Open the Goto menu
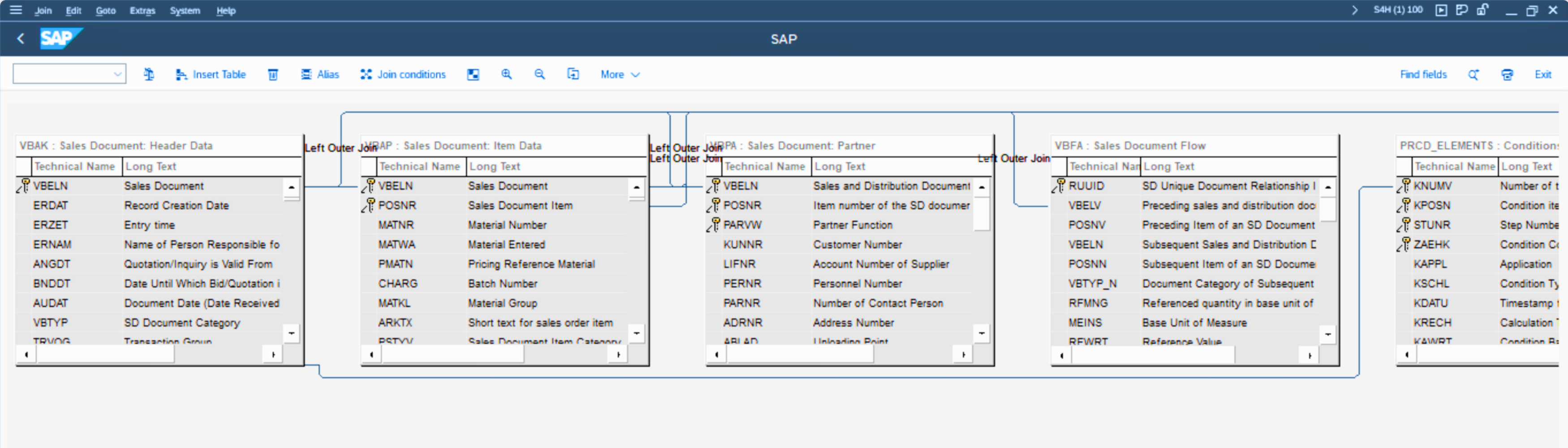 pos(105,10)
